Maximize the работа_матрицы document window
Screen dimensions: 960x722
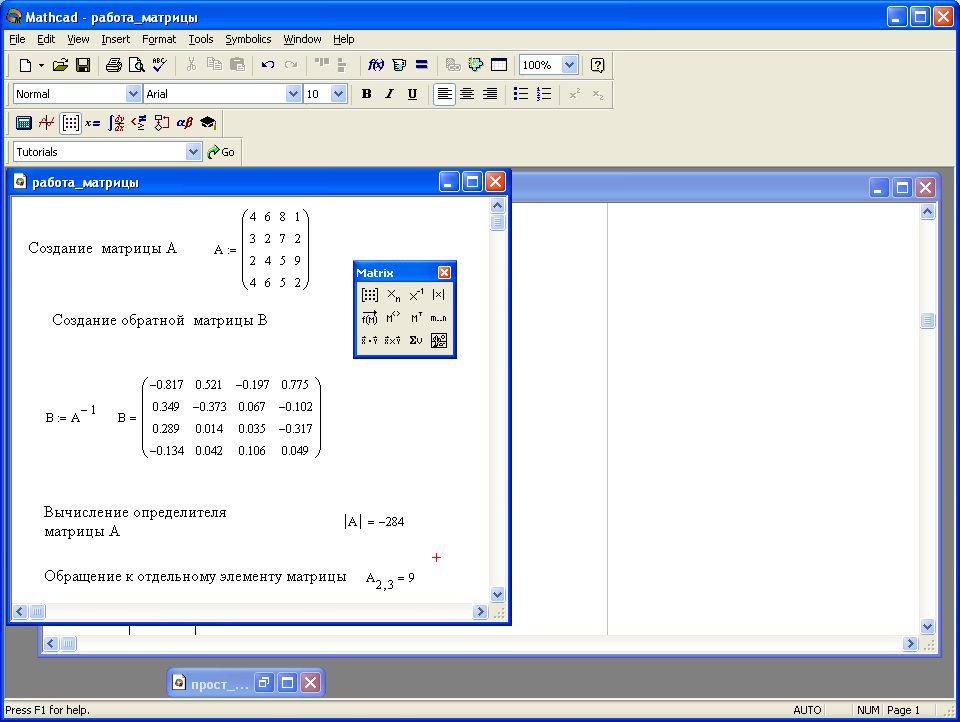coord(472,182)
